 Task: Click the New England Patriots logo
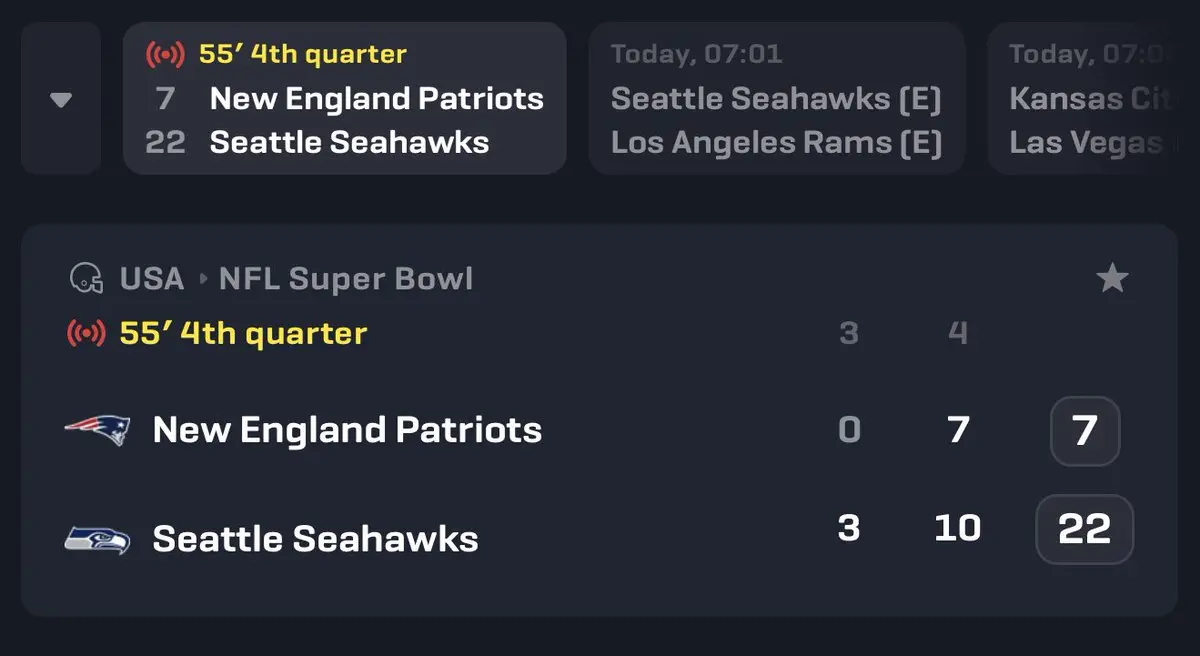[97, 430]
